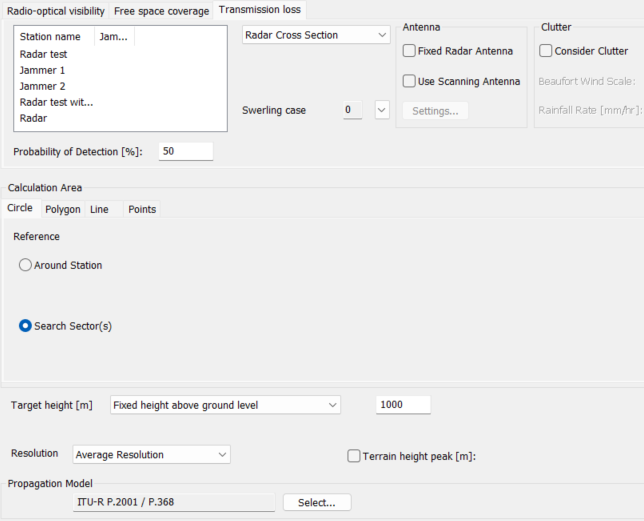
Task: Switch to the Polygon area tab
Action: tap(63, 209)
